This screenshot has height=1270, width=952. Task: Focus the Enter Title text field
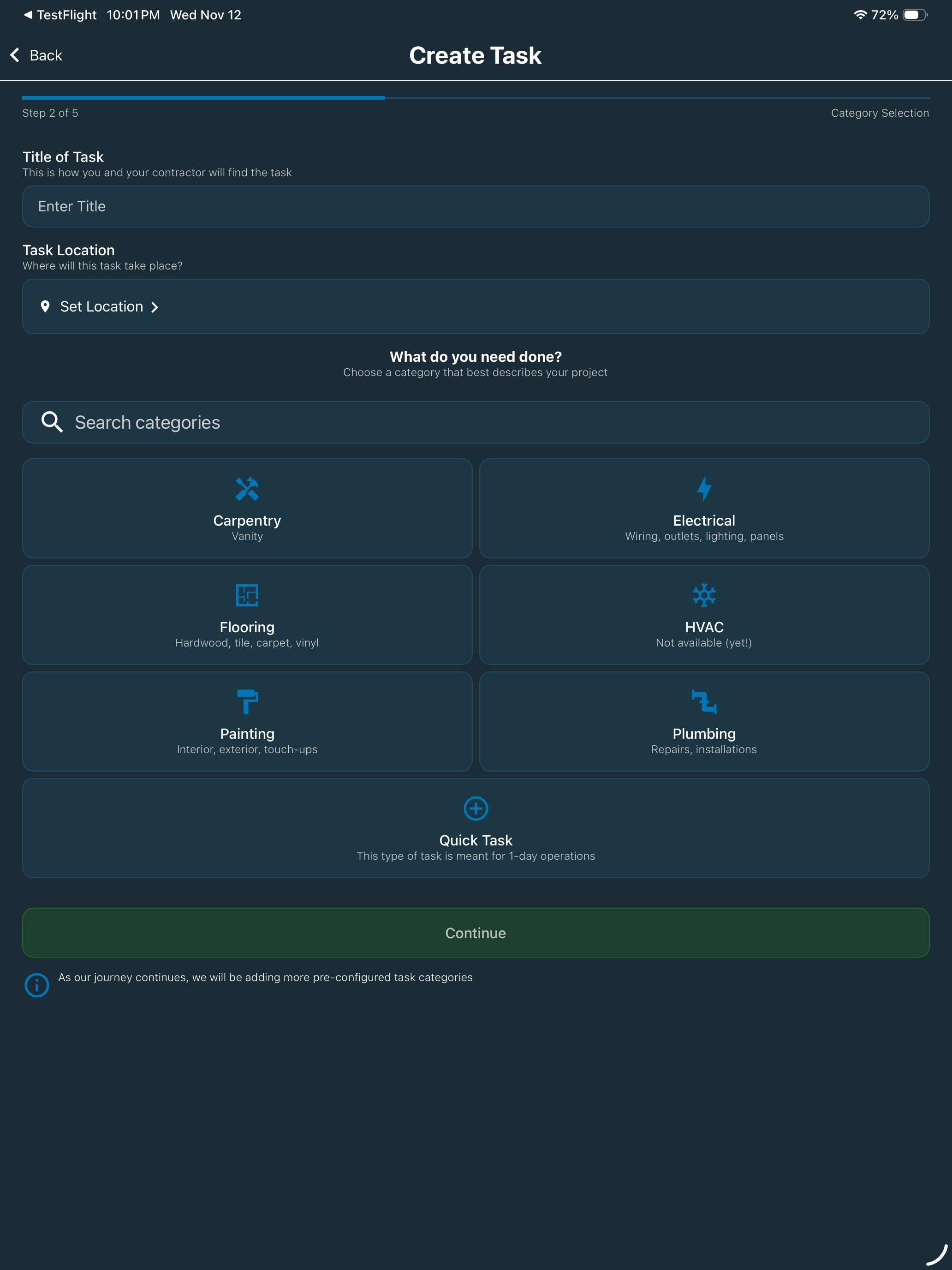tap(476, 206)
